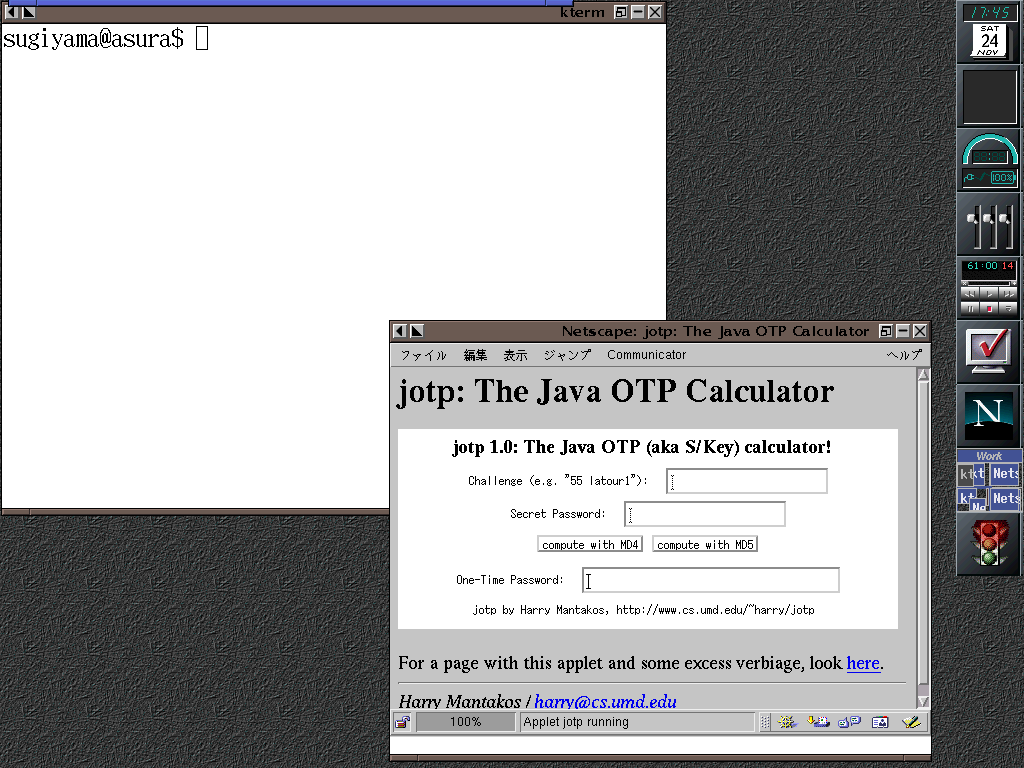Minimize the Netscape window
Screen dimensions: 1024x768
[x=903, y=331]
